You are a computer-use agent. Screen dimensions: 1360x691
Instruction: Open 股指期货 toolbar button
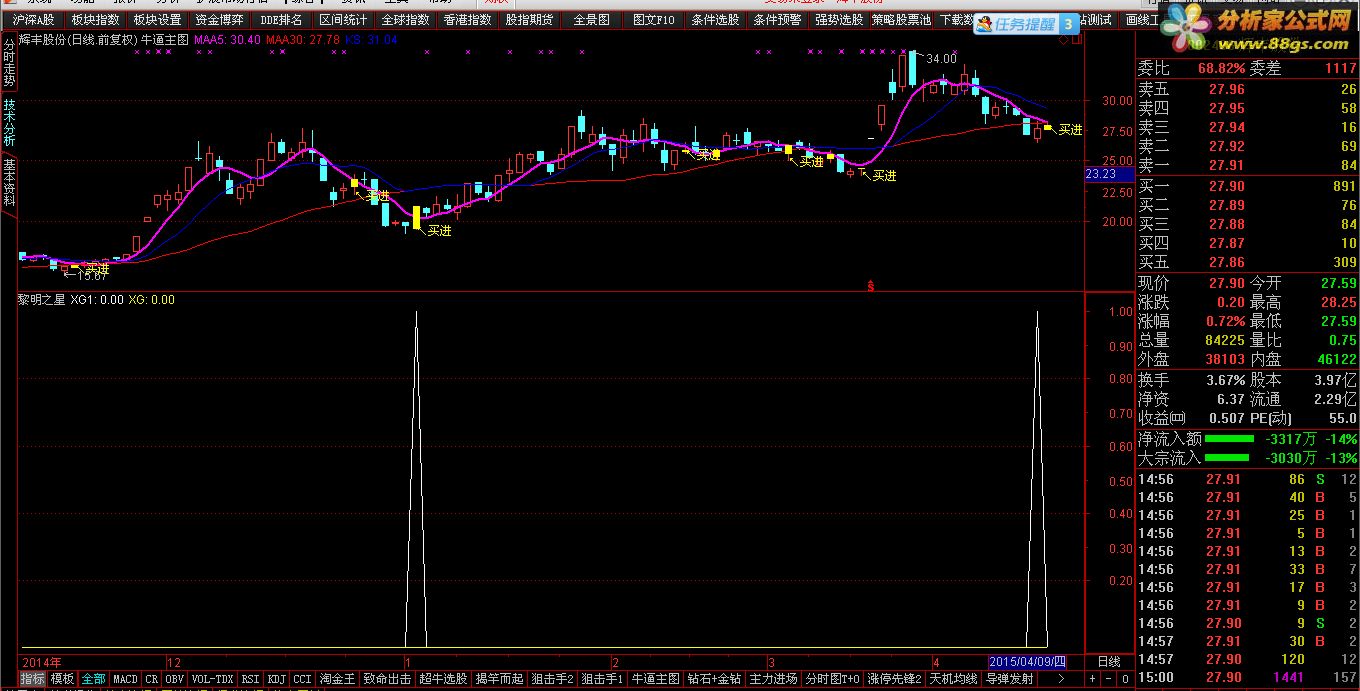pos(529,19)
